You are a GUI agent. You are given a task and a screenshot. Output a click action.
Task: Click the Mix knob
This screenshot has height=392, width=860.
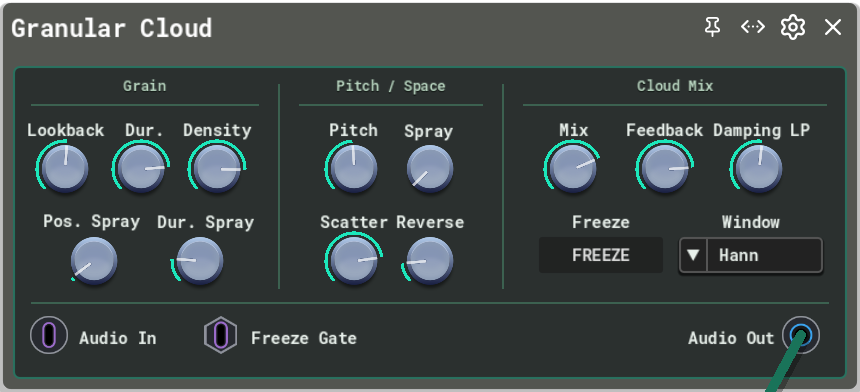click(x=573, y=169)
